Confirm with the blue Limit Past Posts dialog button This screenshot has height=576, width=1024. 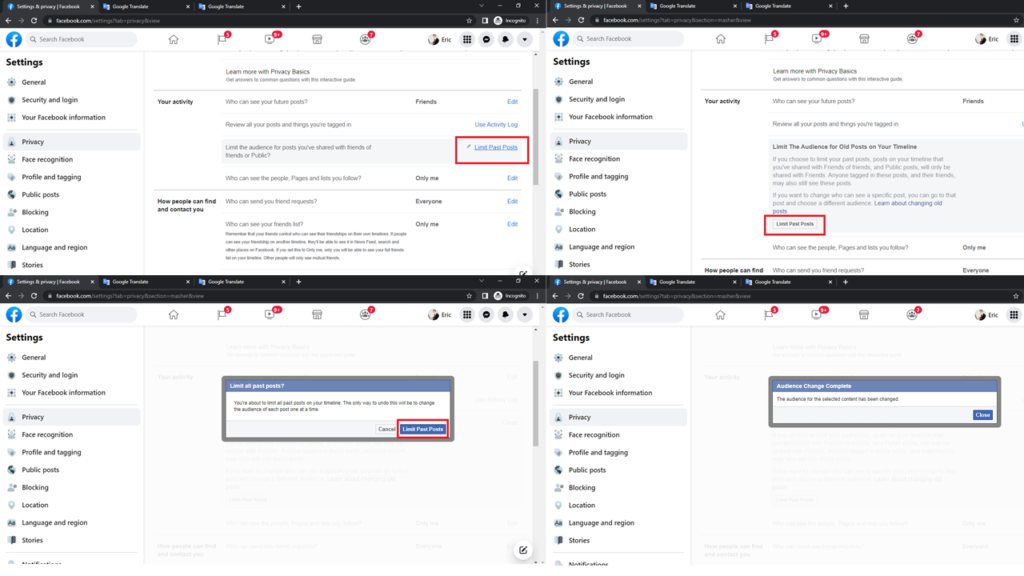coord(422,429)
